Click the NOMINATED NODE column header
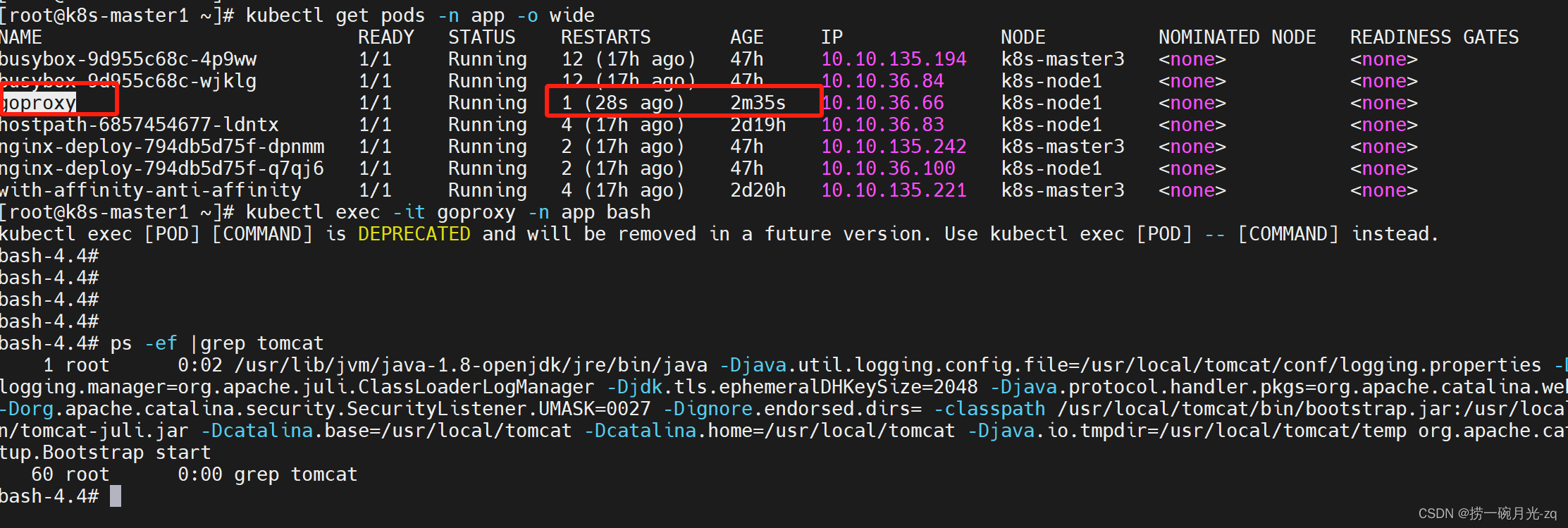This screenshot has height=528, width=1568. tap(1237, 37)
